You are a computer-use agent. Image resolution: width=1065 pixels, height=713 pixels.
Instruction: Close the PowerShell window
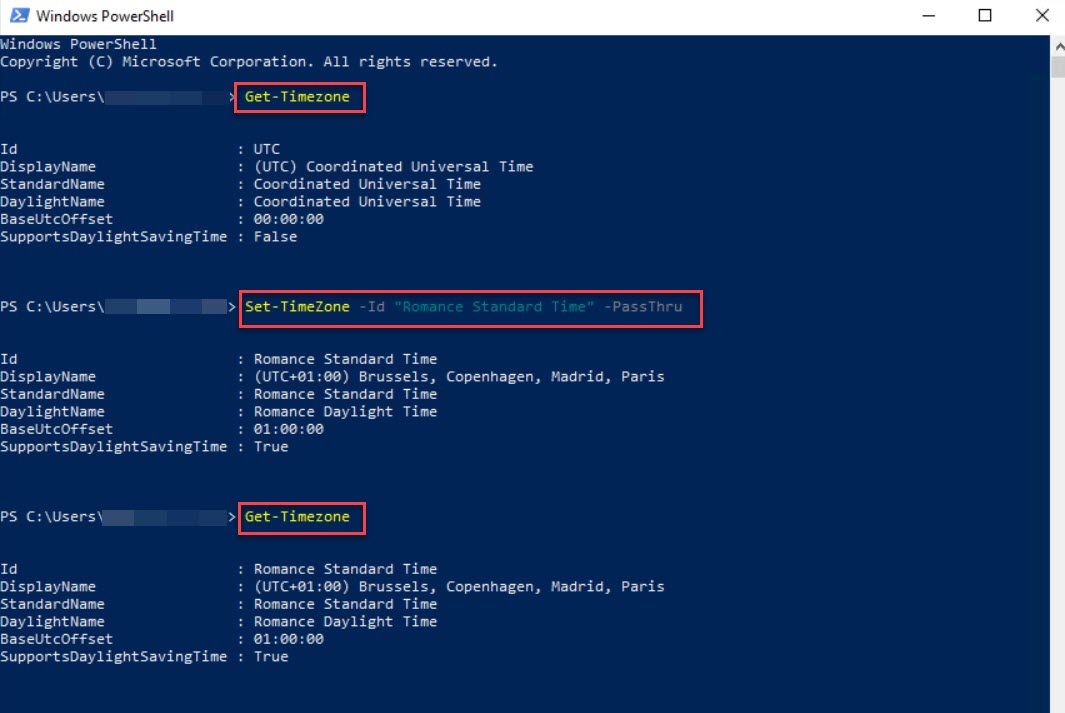(x=1043, y=15)
